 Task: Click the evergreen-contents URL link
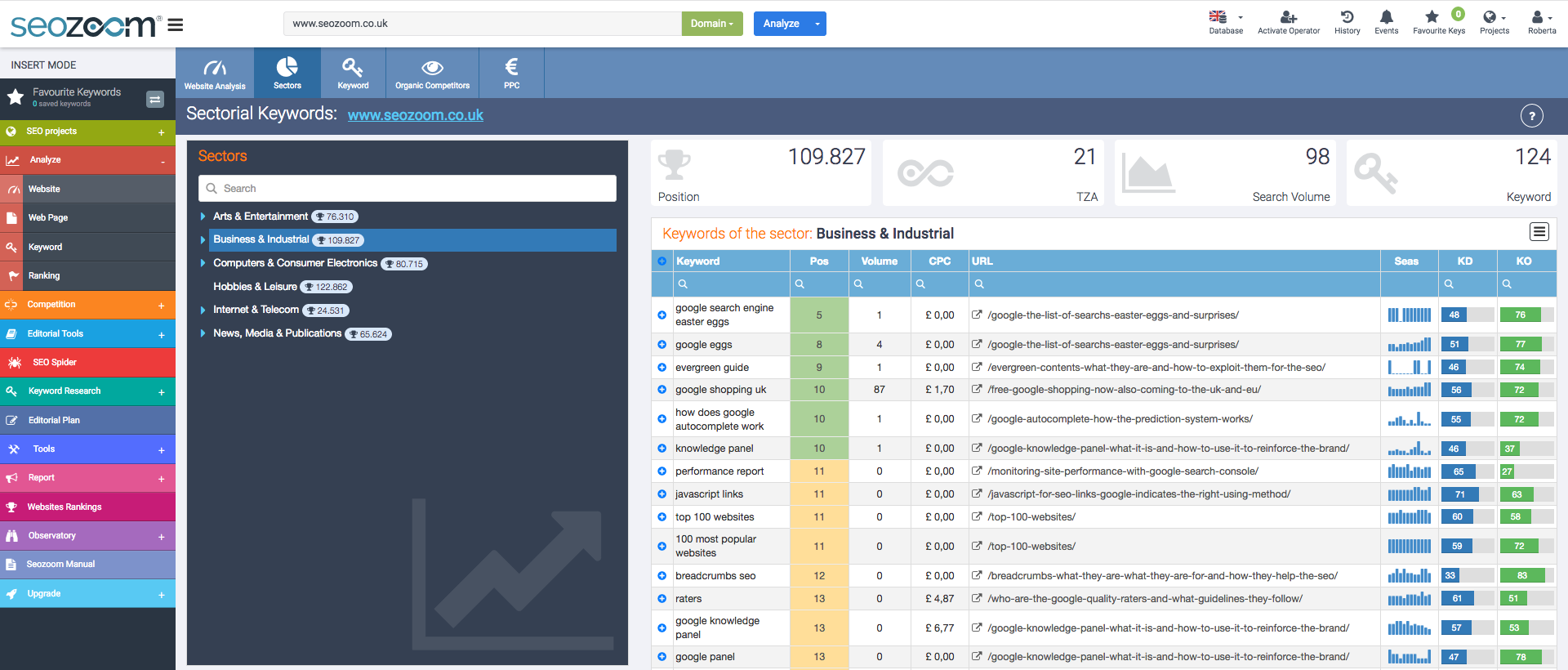tap(1156, 368)
